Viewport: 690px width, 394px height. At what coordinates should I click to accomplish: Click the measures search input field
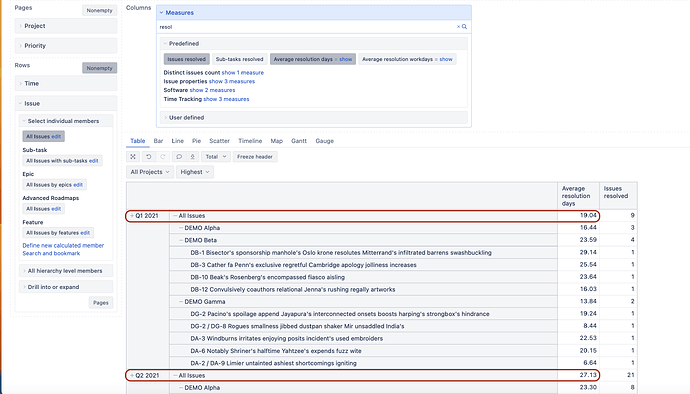[x=307, y=27]
